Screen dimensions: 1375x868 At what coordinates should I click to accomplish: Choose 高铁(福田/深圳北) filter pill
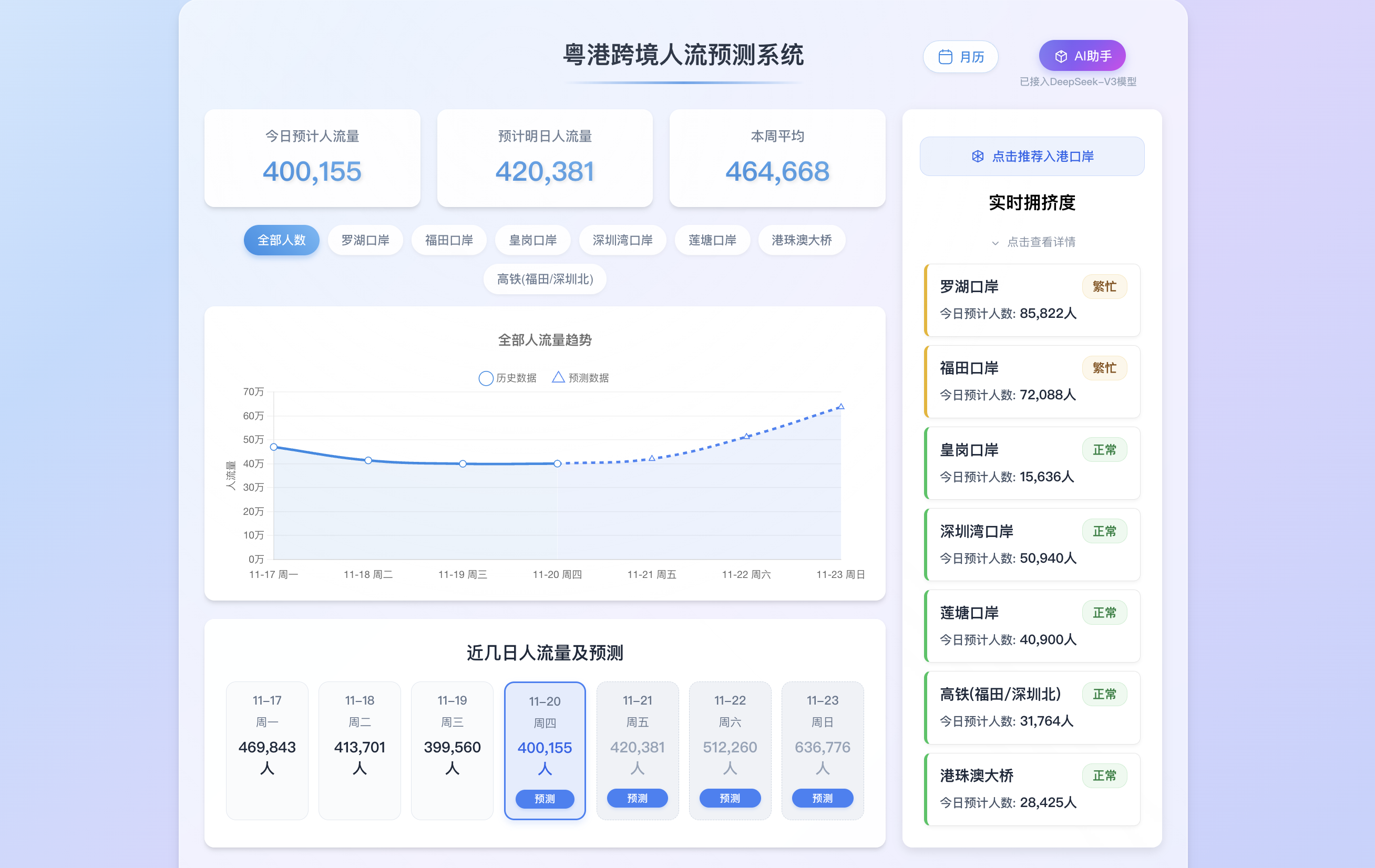pos(545,279)
